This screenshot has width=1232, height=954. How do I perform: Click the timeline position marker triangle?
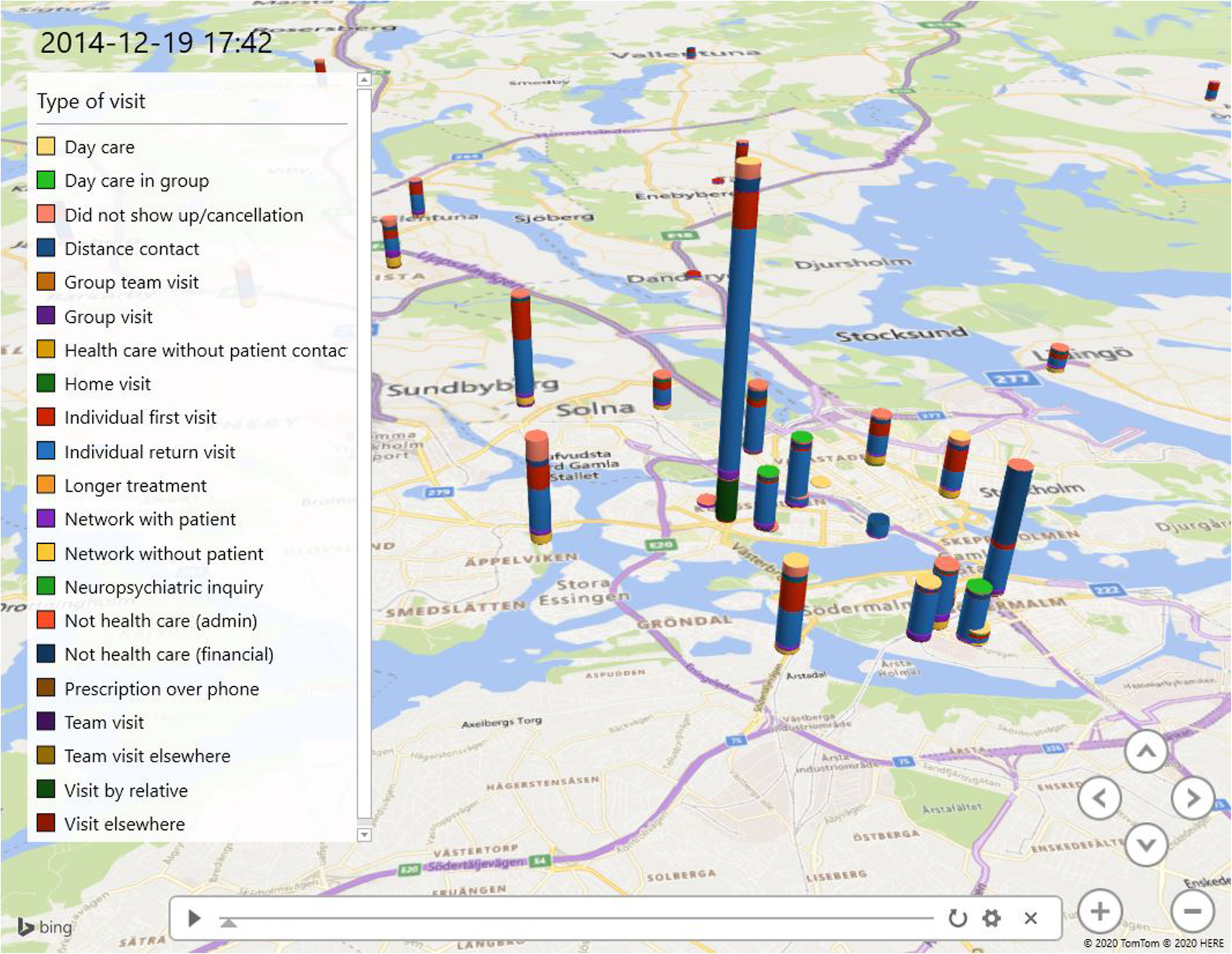pyautogui.click(x=229, y=923)
